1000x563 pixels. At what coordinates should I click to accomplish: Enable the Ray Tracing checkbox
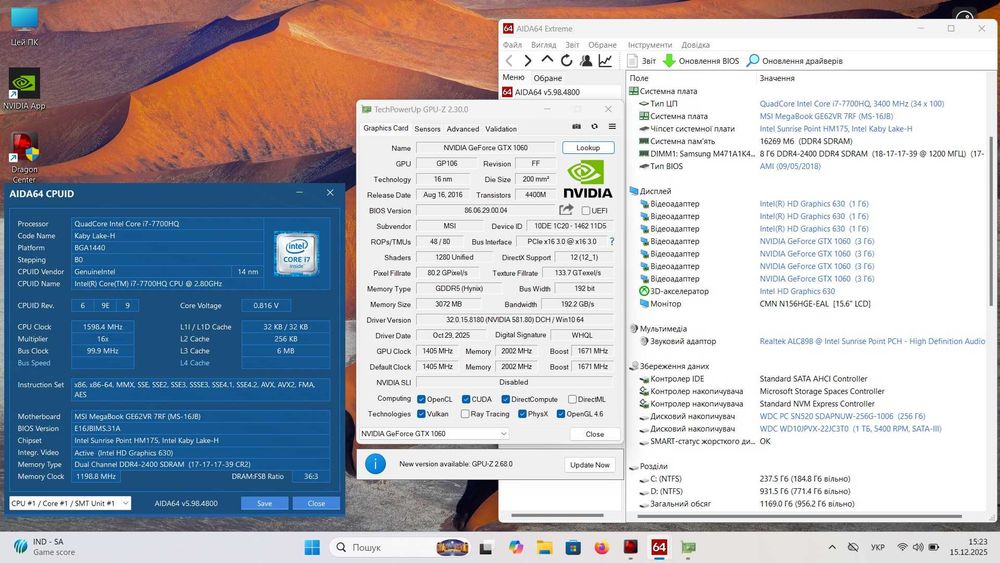[463, 414]
